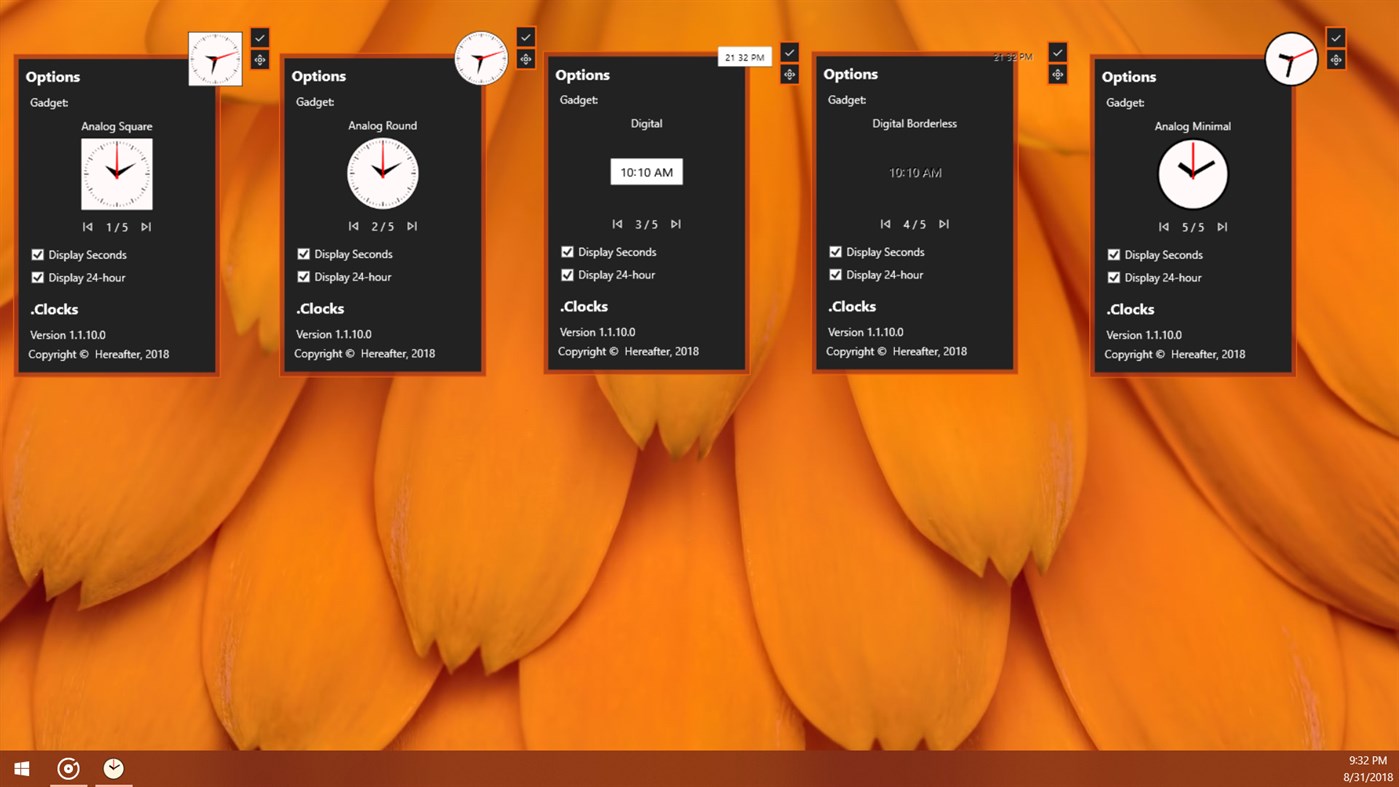This screenshot has width=1399, height=787.
Task: Click the checkmark icon on the Analog Minimal panel
Action: (x=1334, y=37)
